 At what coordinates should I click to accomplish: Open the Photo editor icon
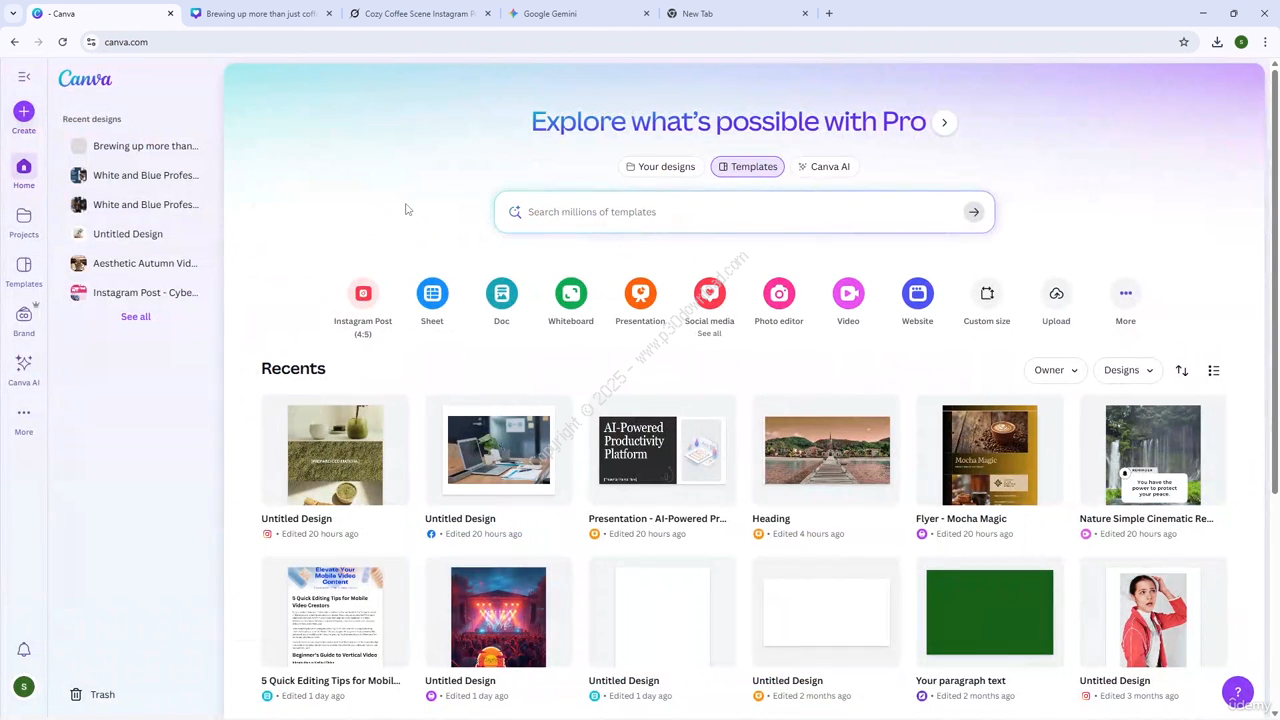(x=779, y=294)
